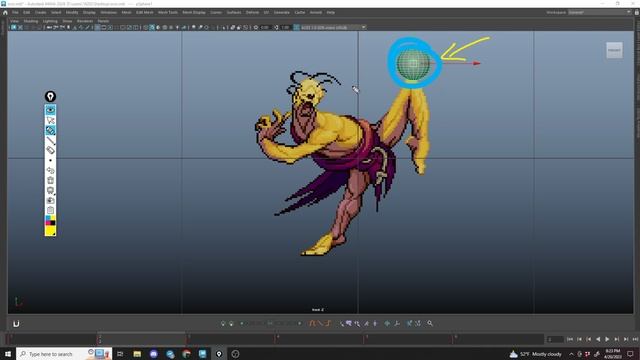Click the Epic Pen clipboard icon
Screen dimensions: 640x360
[x=50, y=210]
